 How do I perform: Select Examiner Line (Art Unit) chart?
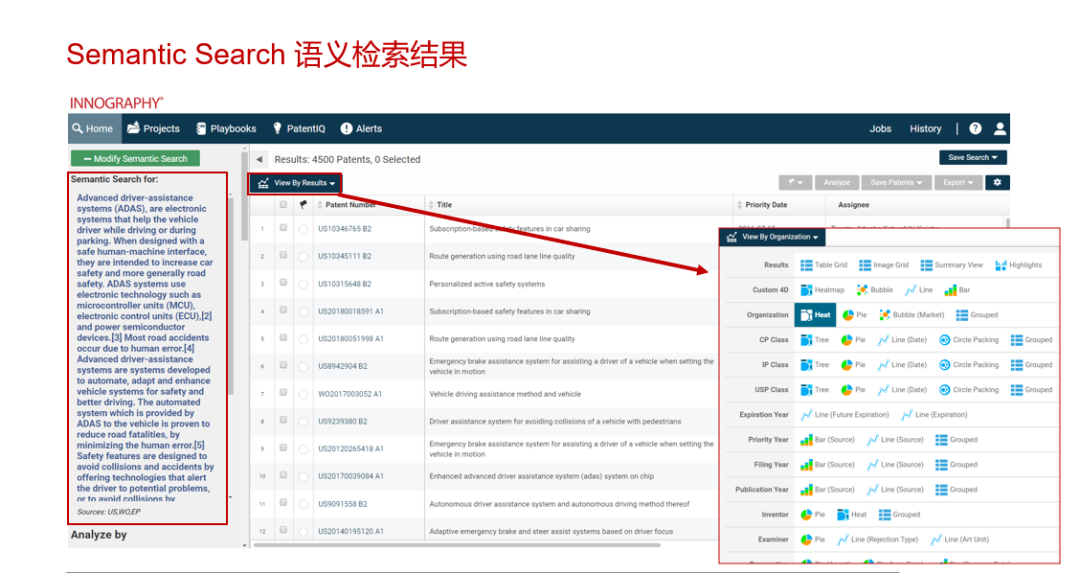click(x=959, y=540)
